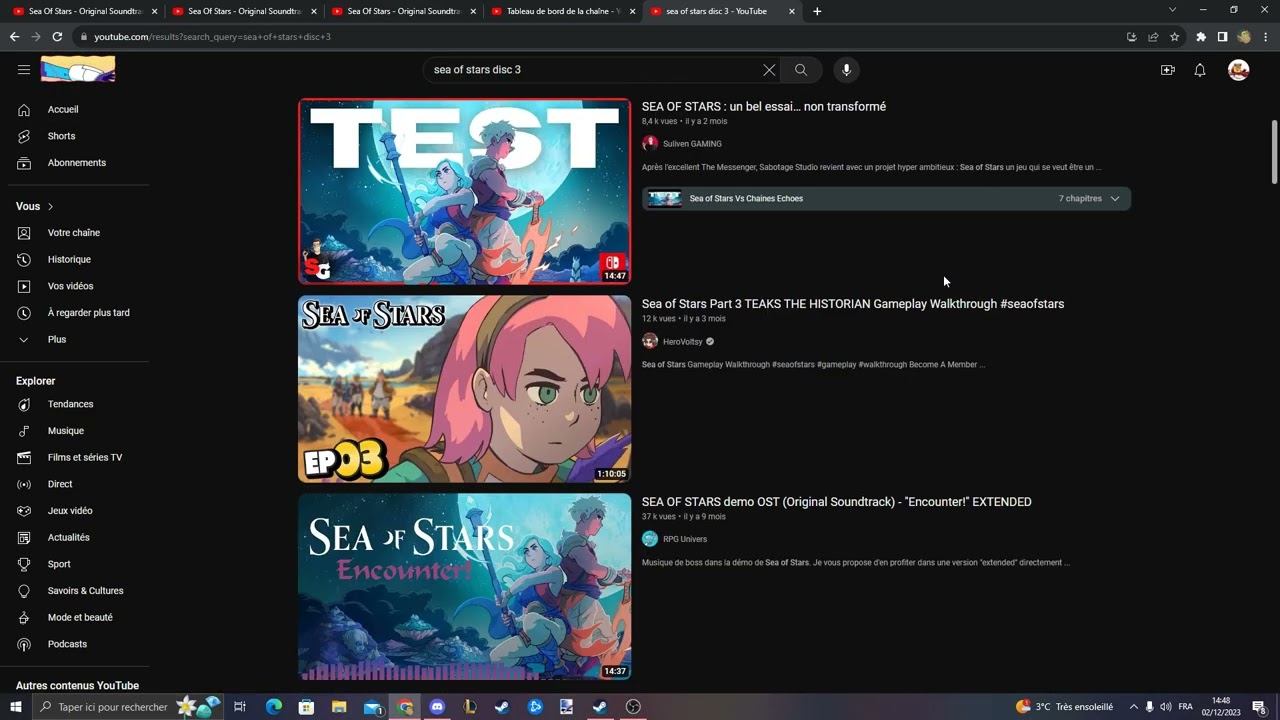The width and height of the screenshot is (1280, 720).
Task: Start voice search with the microphone
Action: tap(846, 70)
